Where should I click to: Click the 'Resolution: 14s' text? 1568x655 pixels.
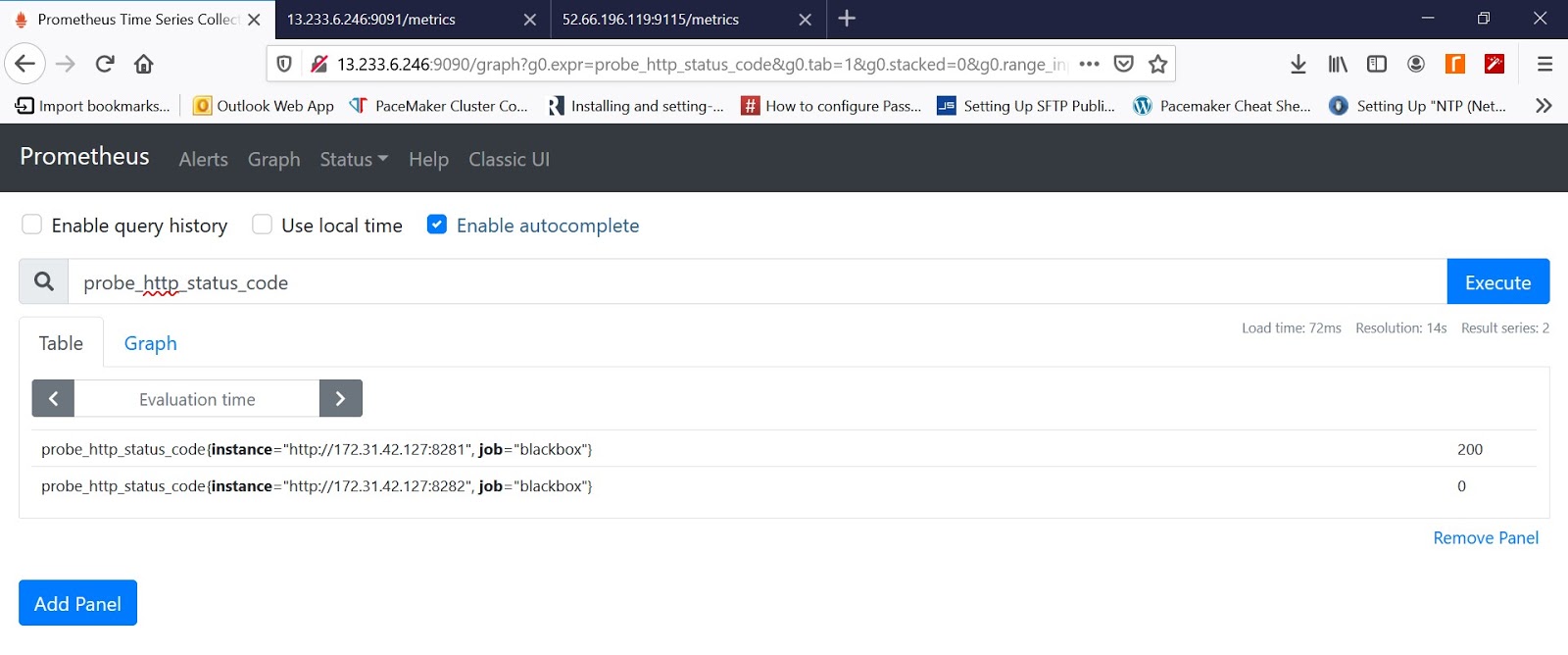[x=1401, y=327]
